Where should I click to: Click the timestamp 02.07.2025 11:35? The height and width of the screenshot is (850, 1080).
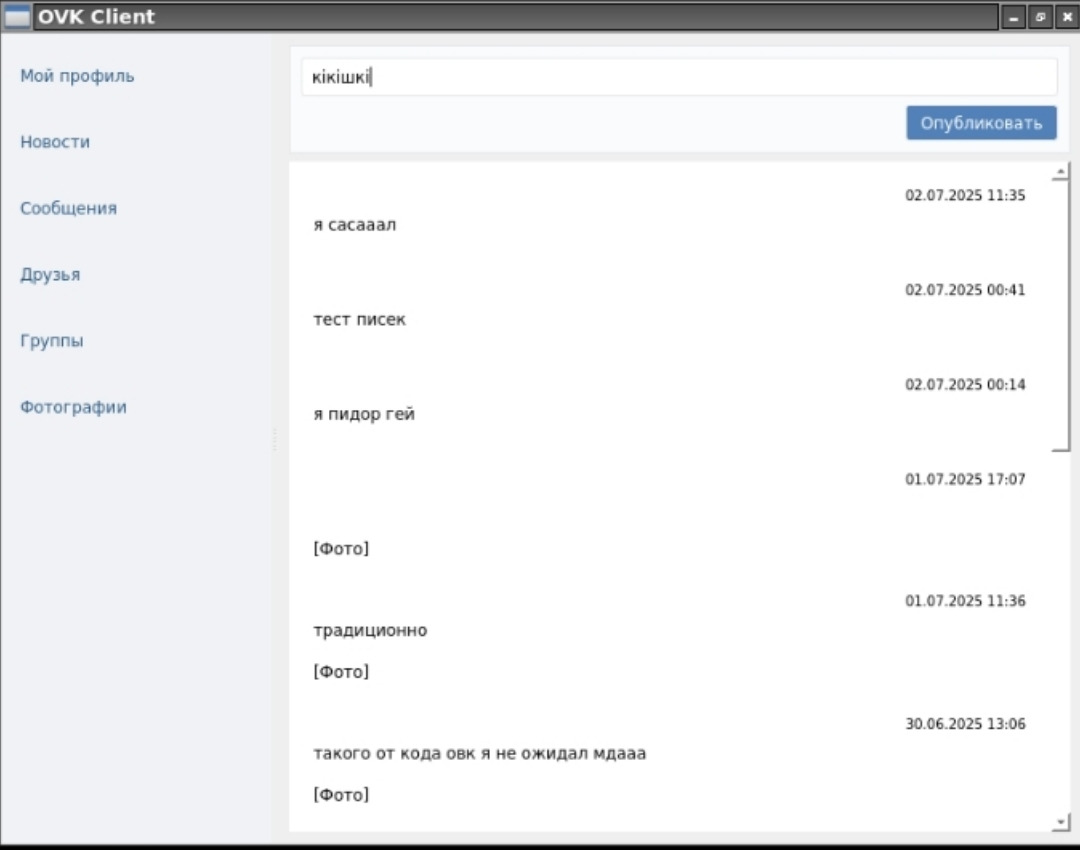pos(965,196)
